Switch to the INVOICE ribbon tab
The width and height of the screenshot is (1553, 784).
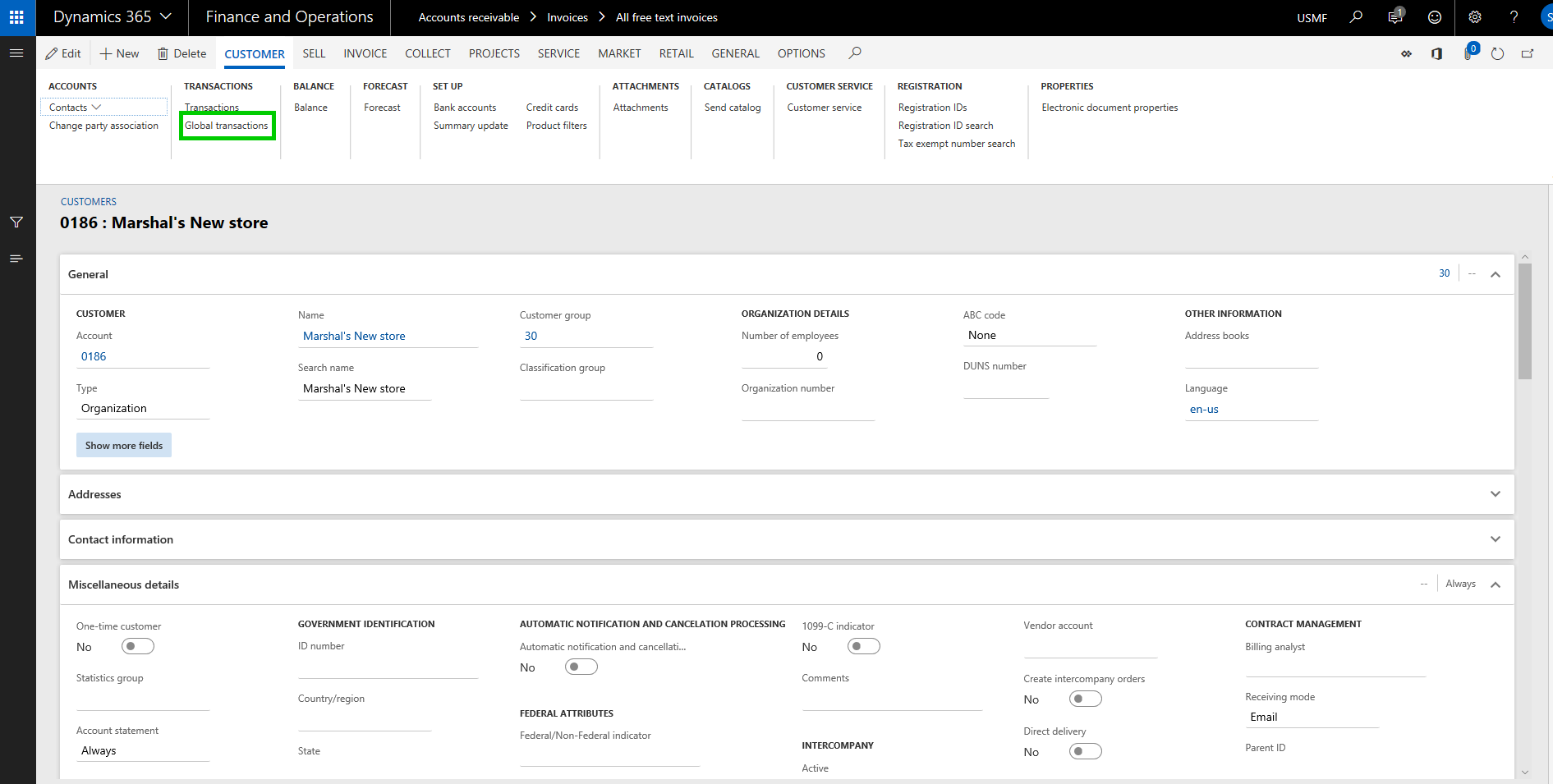point(365,53)
